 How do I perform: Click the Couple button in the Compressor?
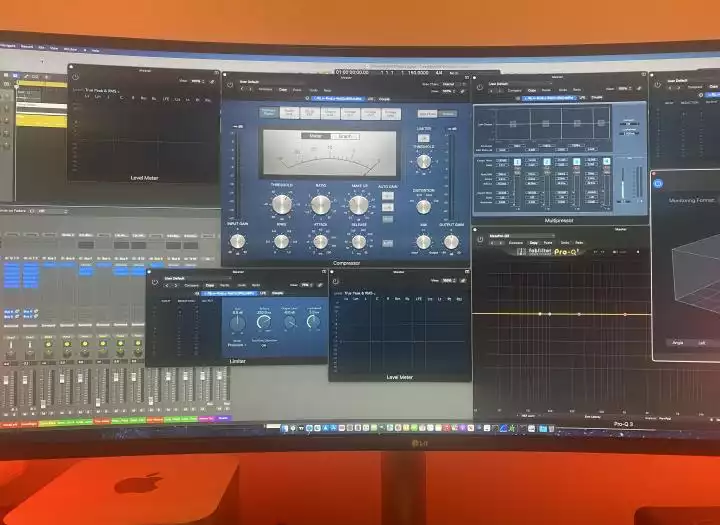point(384,99)
